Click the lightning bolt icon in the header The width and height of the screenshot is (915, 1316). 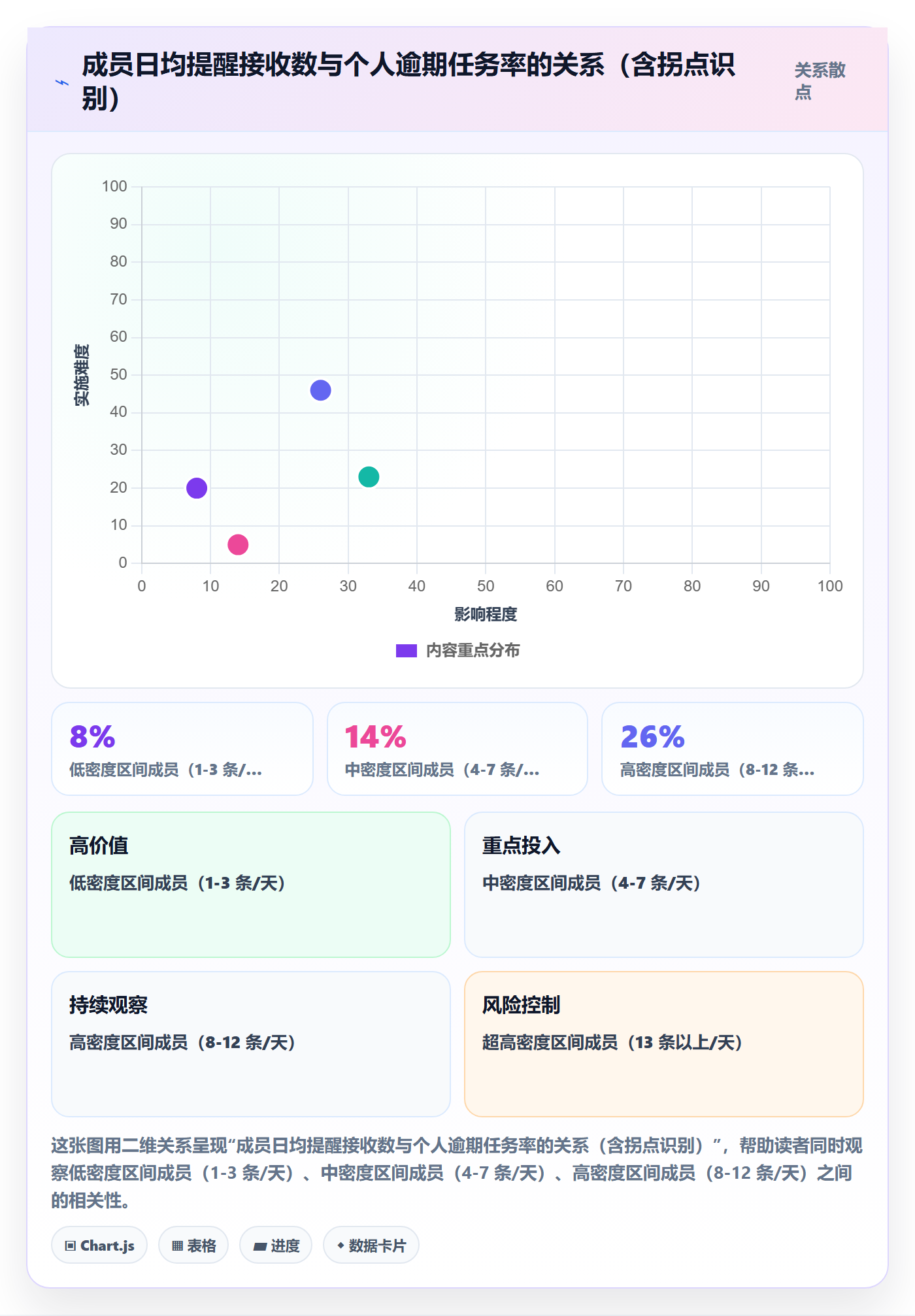pyautogui.click(x=62, y=82)
